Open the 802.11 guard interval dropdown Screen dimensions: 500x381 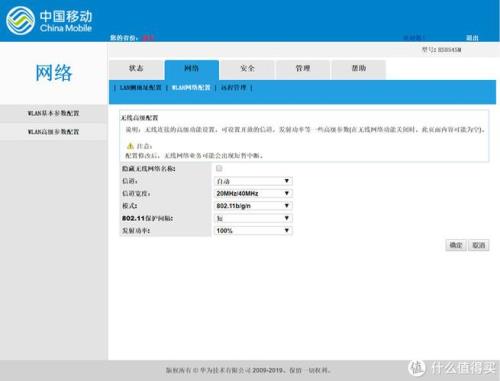coord(253,218)
